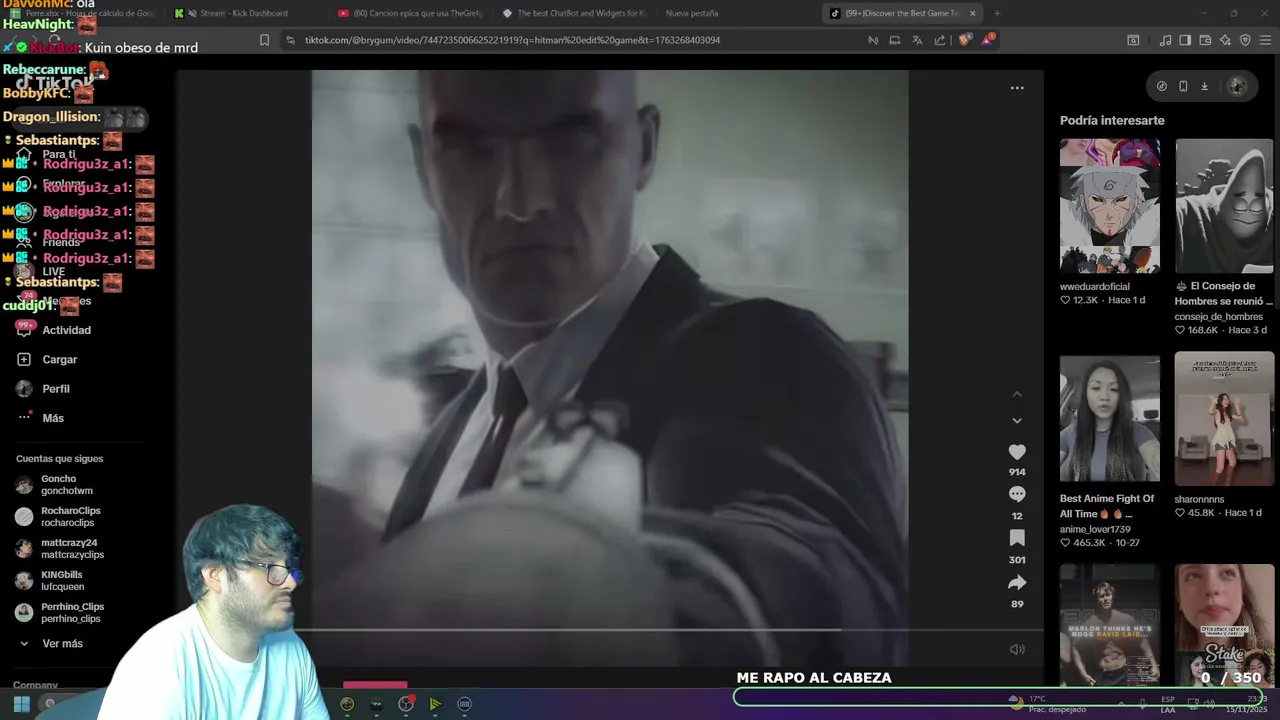Open the Brave Wallet icon
The width and height of the screenshot is (1280, 720).
click(x=1205, y=40)
